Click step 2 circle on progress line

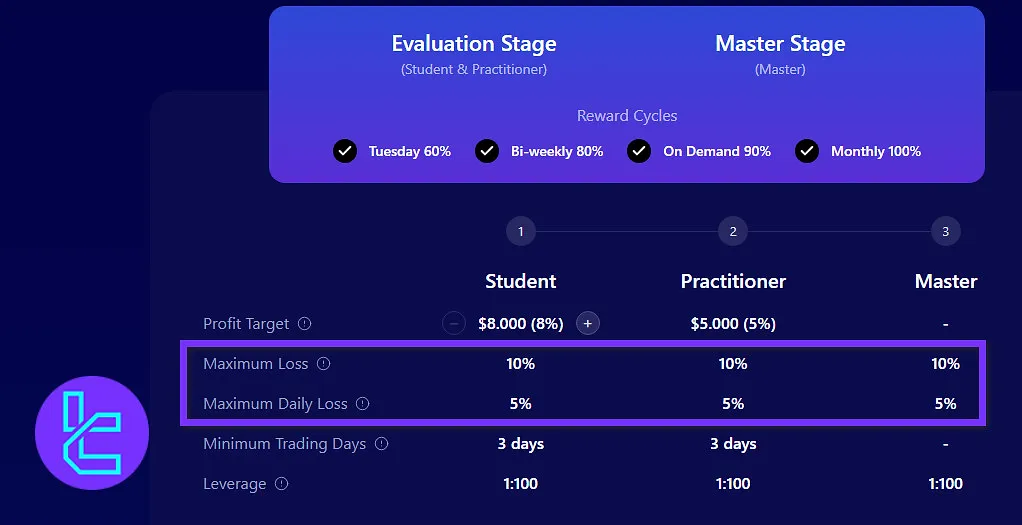[733, 232]
